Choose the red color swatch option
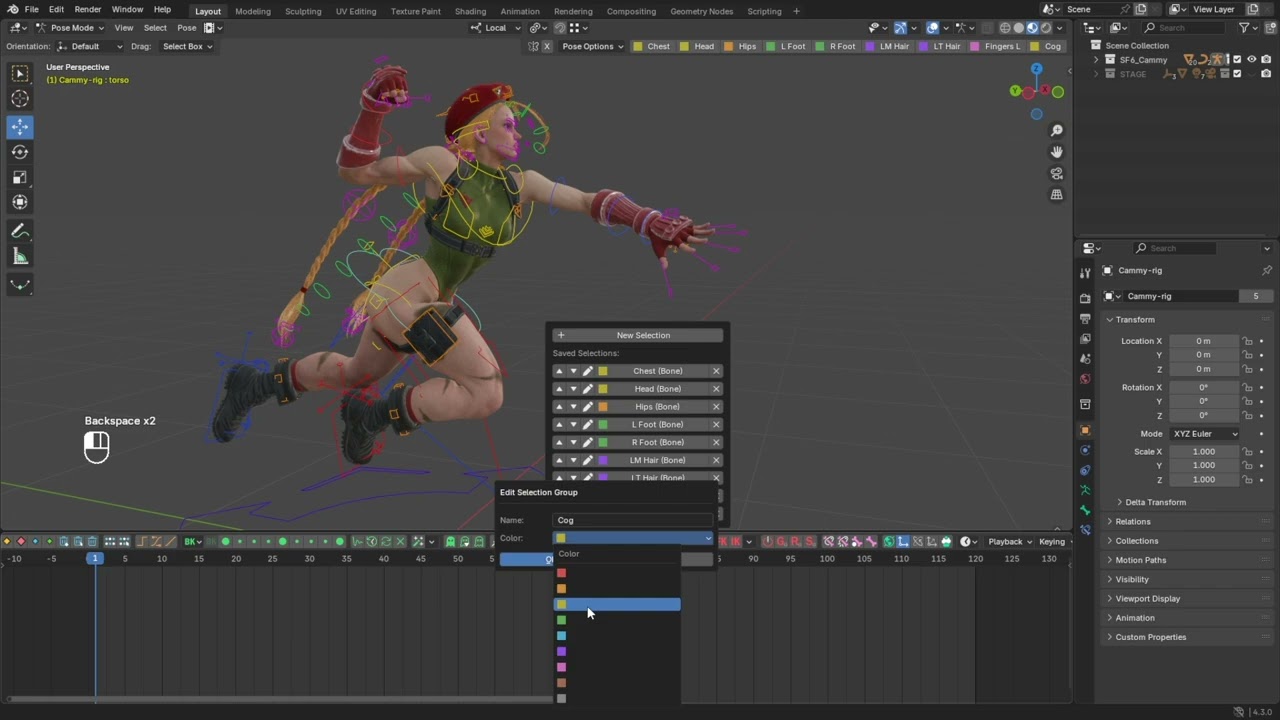Viewport: 1280px width, 720px height. [562, 573]
